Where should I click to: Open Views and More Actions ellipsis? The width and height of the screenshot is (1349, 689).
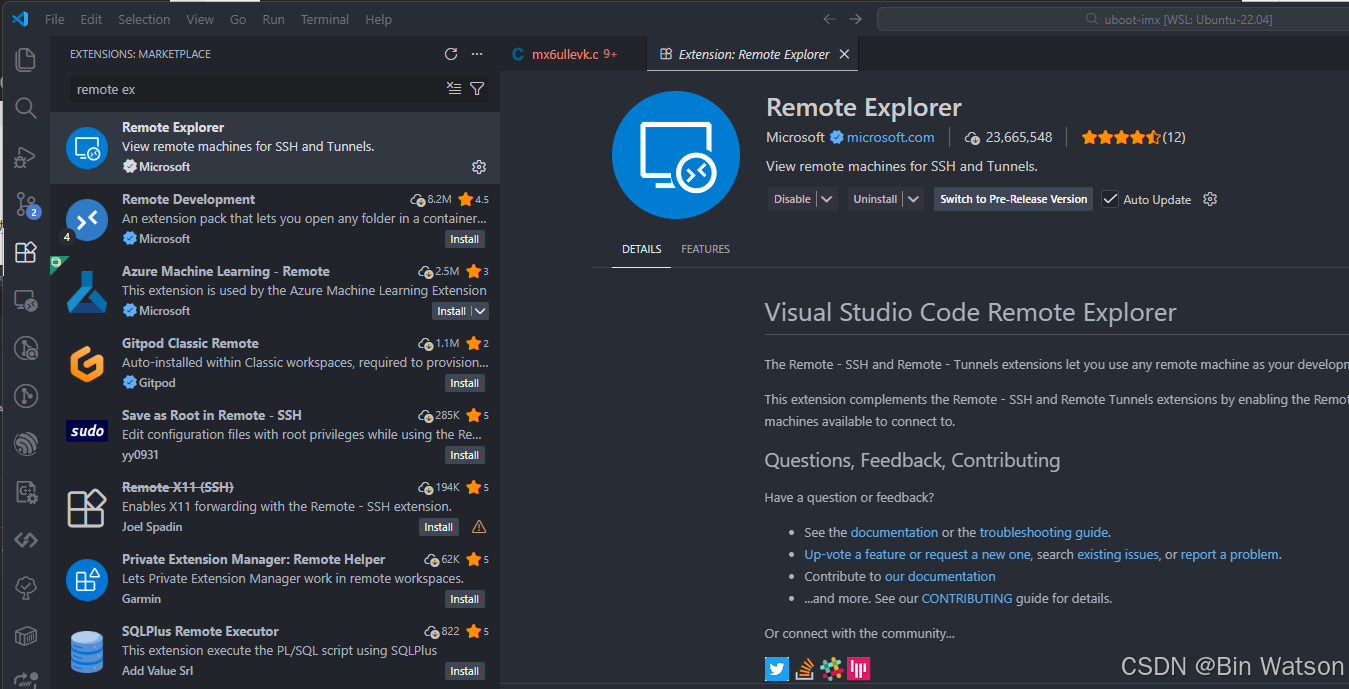click(x=477, y=54)
